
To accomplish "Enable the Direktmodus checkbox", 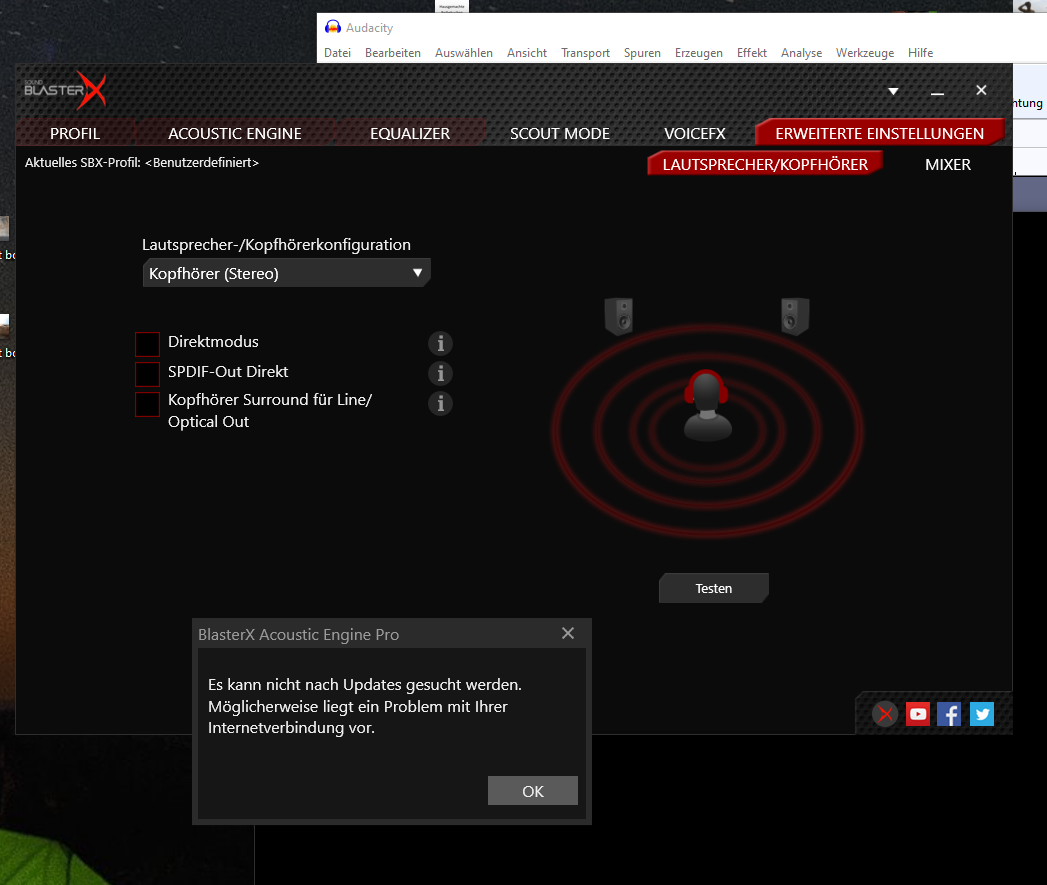I will tap(147, 343).
